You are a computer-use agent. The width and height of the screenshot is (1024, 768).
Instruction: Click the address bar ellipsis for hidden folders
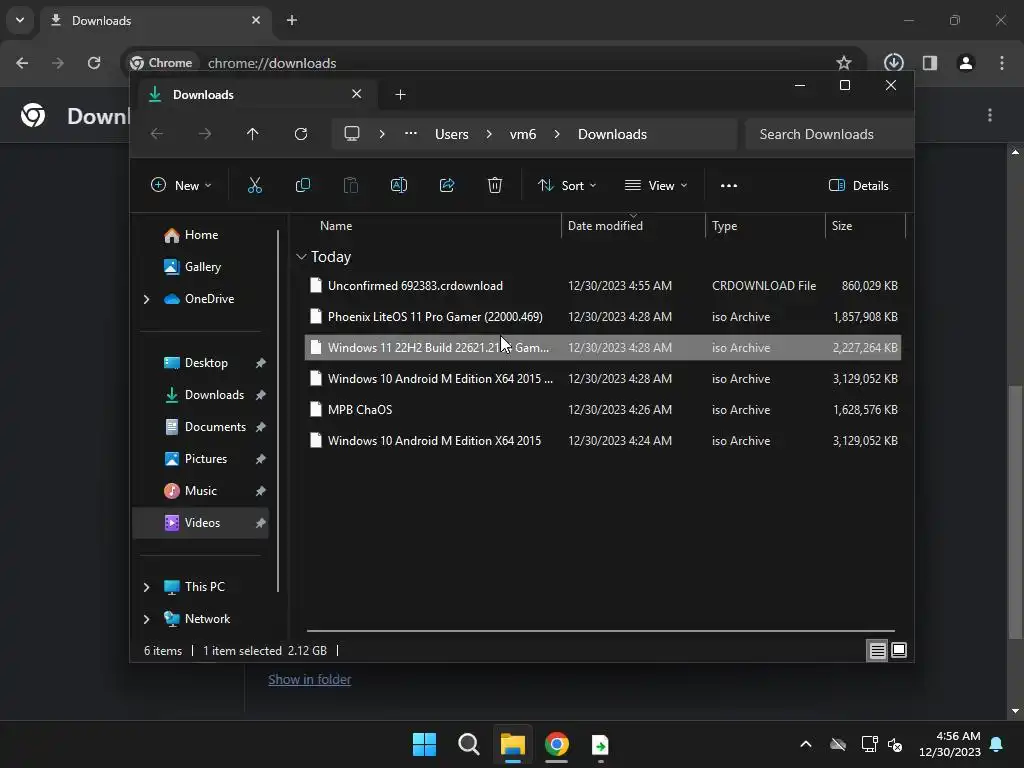pyautogui.click(x=411, y=133)
